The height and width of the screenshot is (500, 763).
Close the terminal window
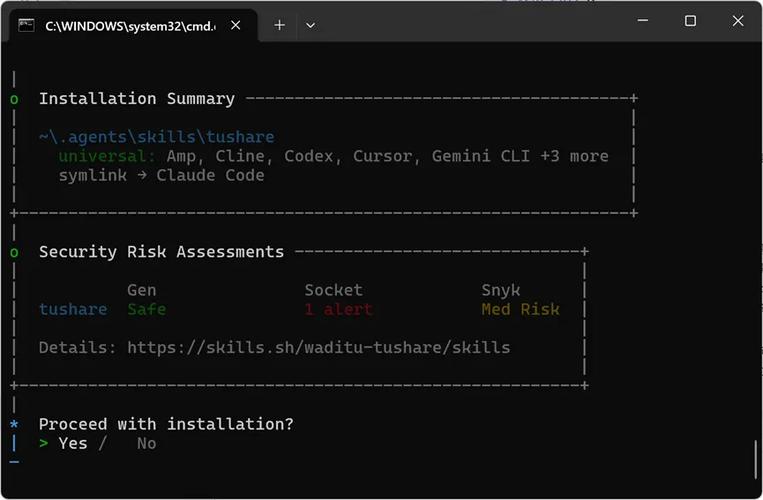click(x=738, y=21)
